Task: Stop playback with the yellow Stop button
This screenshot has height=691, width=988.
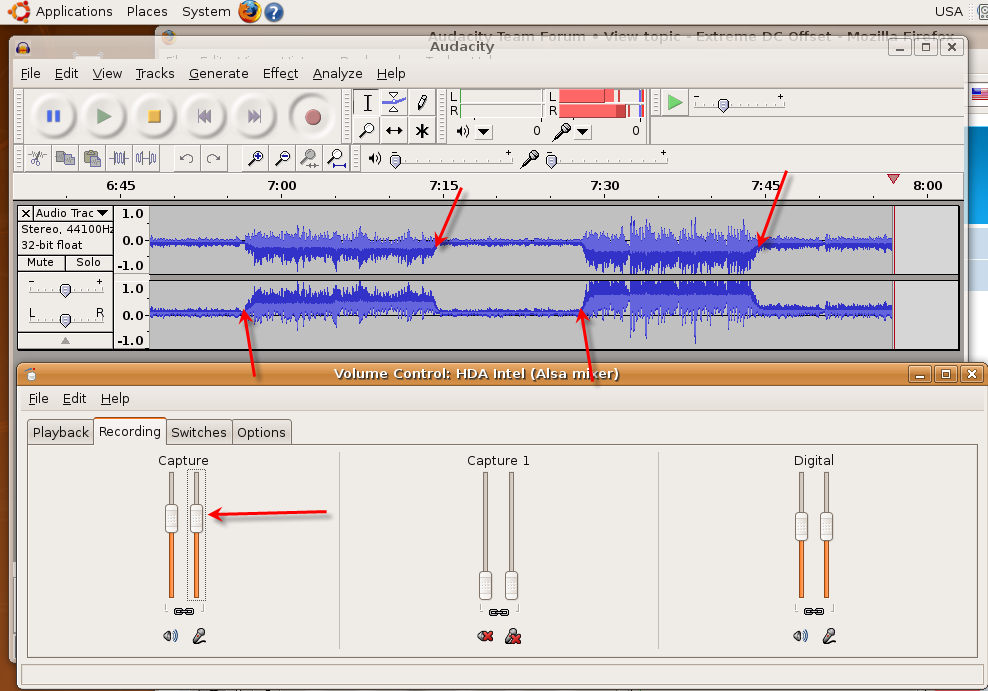Action: [154, 117]
